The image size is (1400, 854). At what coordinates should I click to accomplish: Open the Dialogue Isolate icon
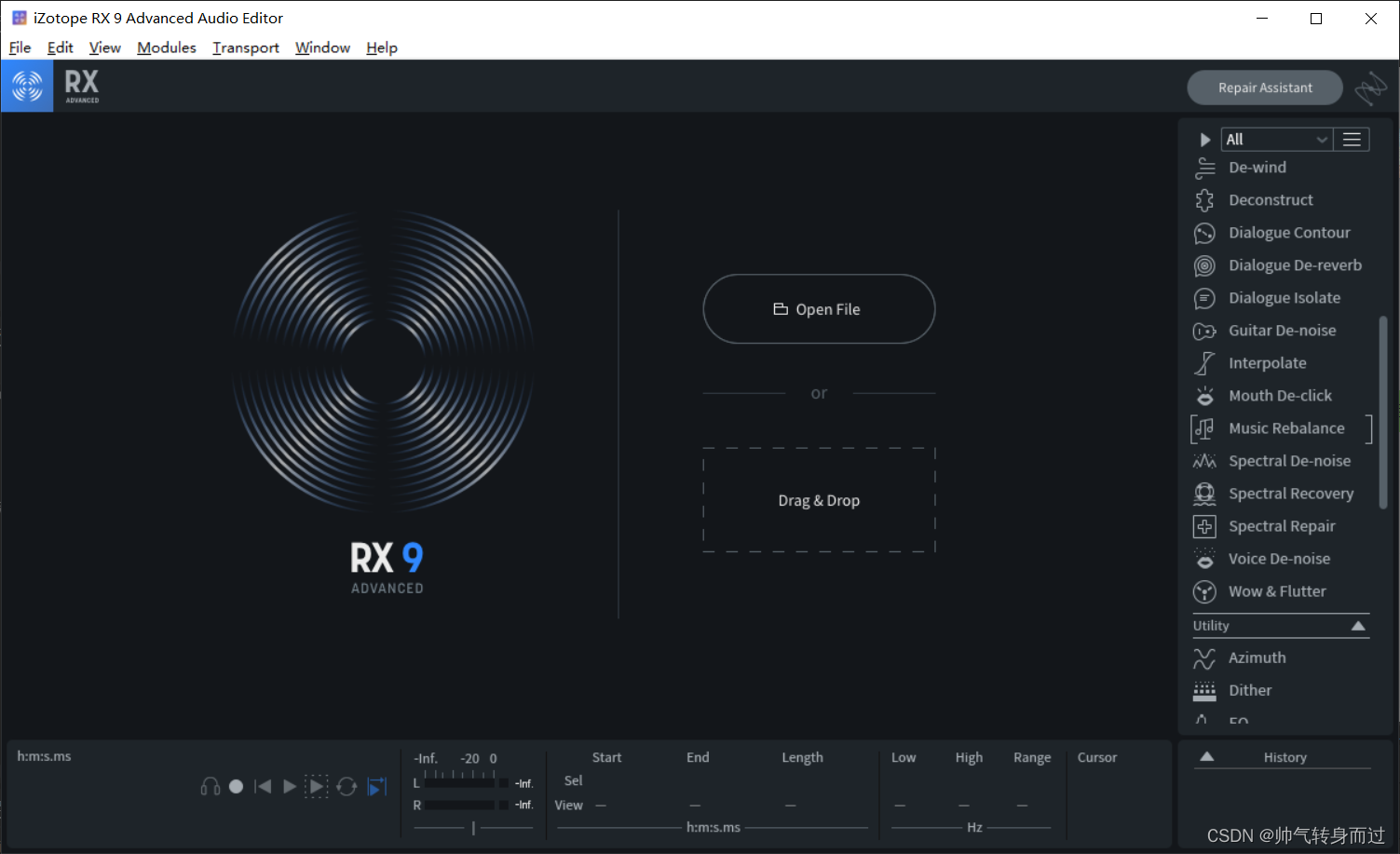1204,298
